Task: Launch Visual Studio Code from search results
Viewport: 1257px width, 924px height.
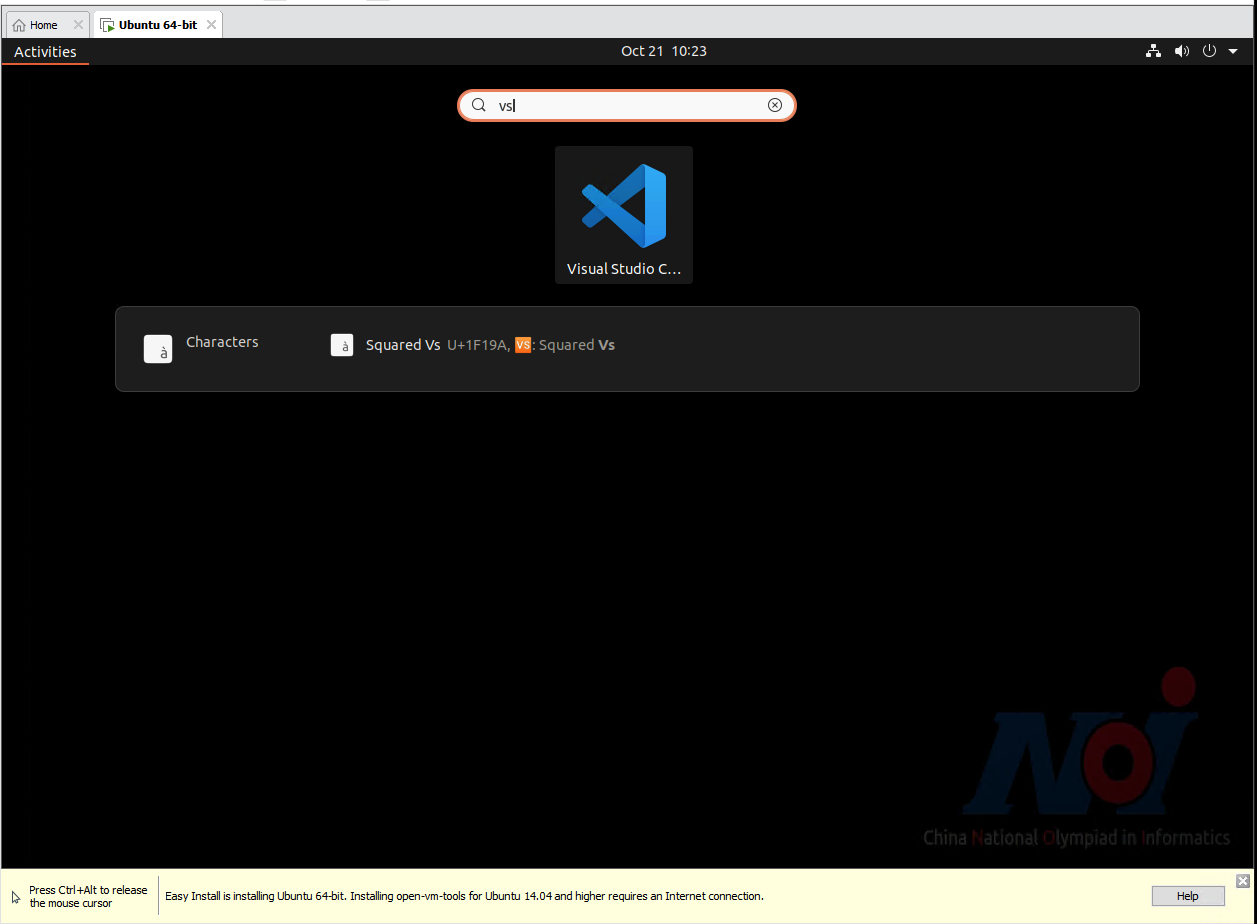Action: coord(624,214)
